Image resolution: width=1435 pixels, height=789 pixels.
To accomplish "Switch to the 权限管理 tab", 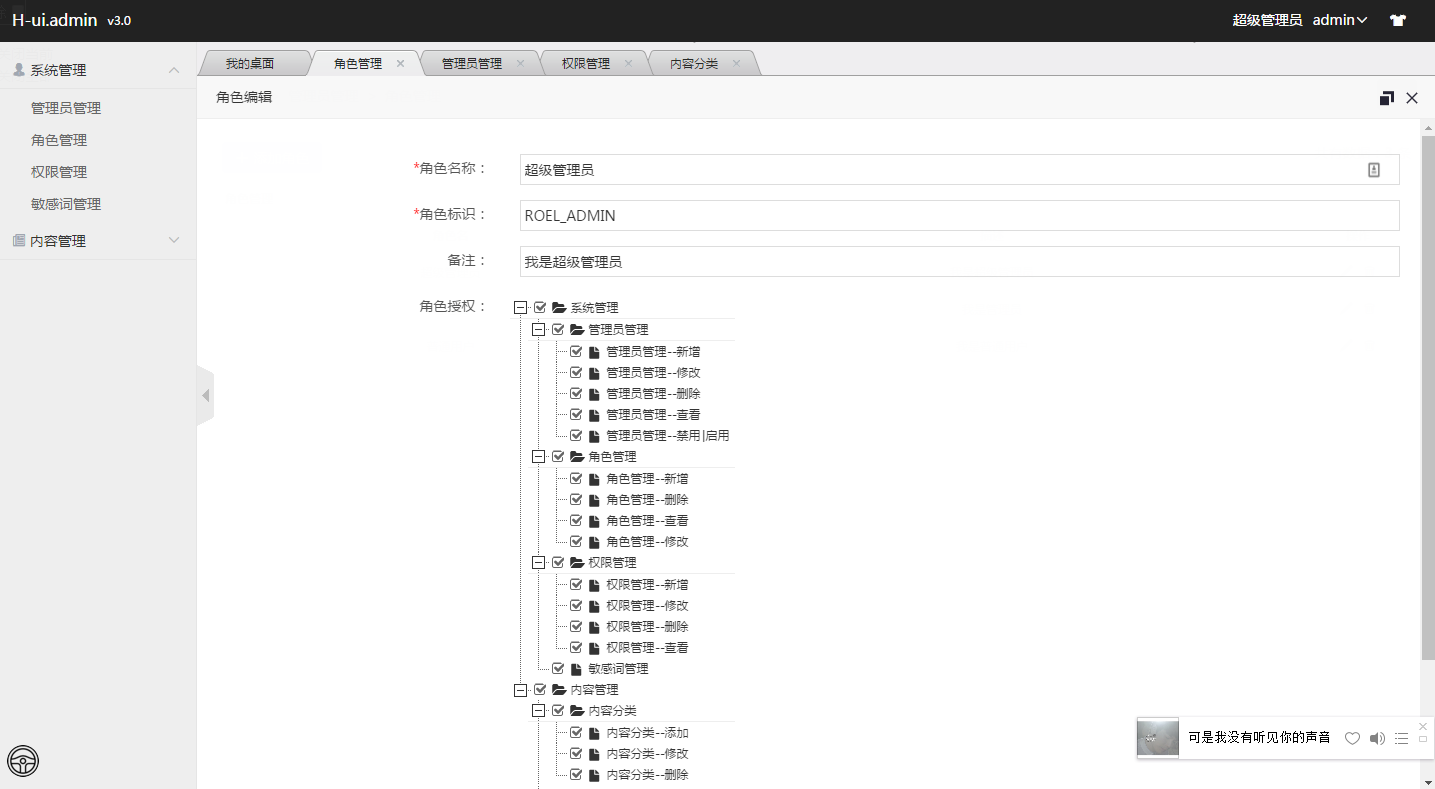I will (586, 63).
